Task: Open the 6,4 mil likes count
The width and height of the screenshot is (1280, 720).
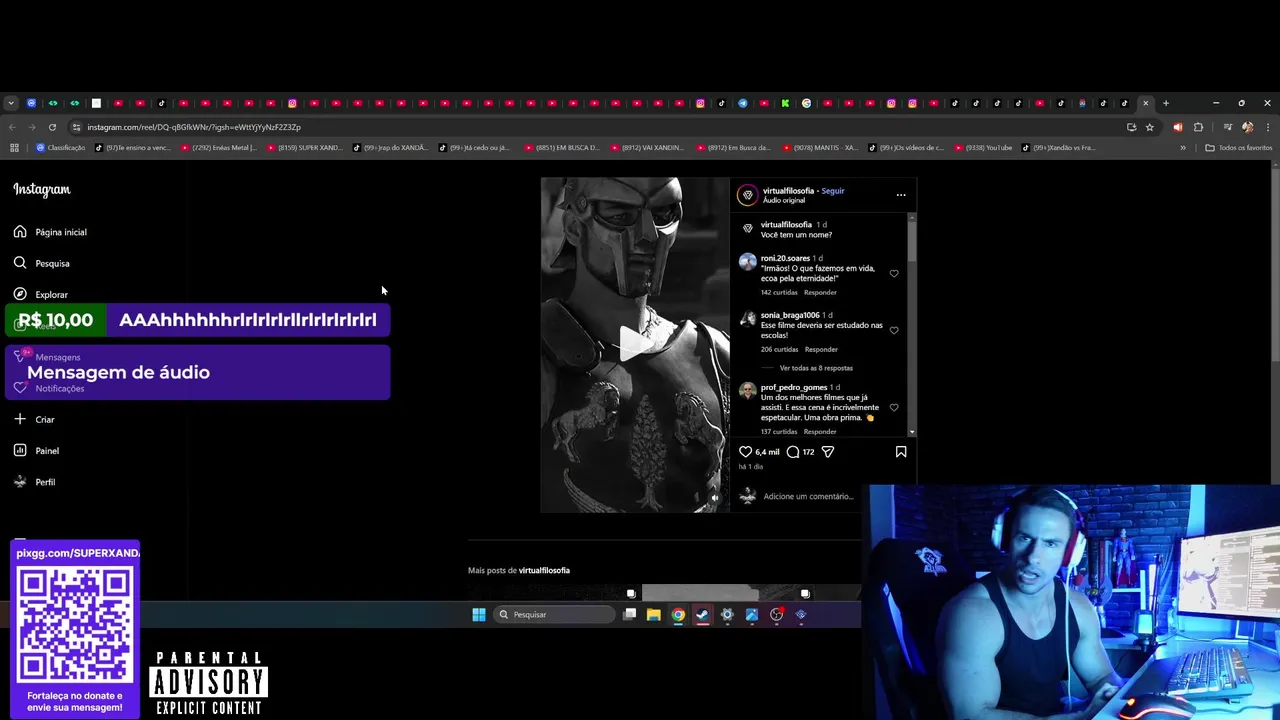Action: [x=767, y=452]
